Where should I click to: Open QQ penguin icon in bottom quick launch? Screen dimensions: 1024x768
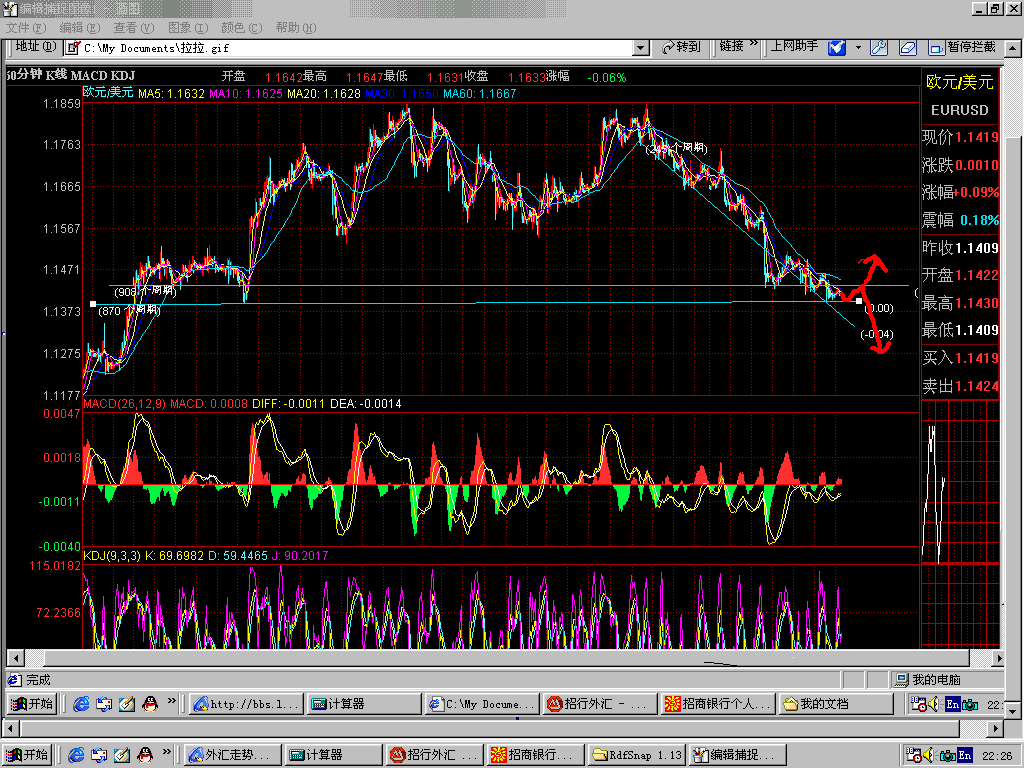pos(145,755)
